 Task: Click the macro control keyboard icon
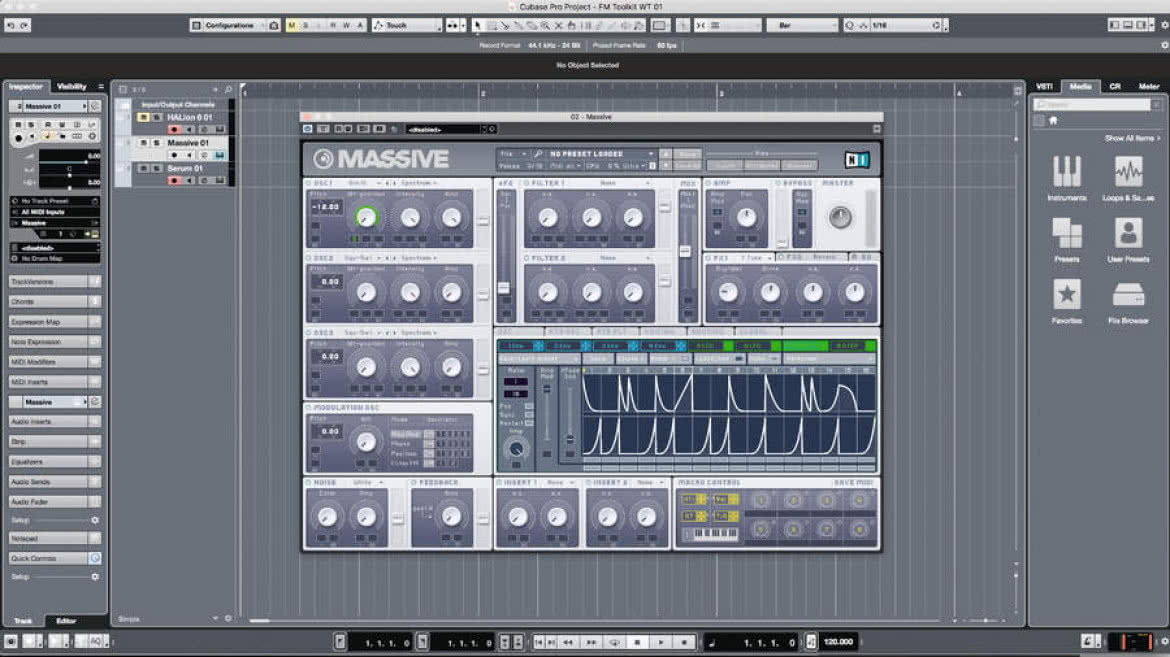(710, 534)
